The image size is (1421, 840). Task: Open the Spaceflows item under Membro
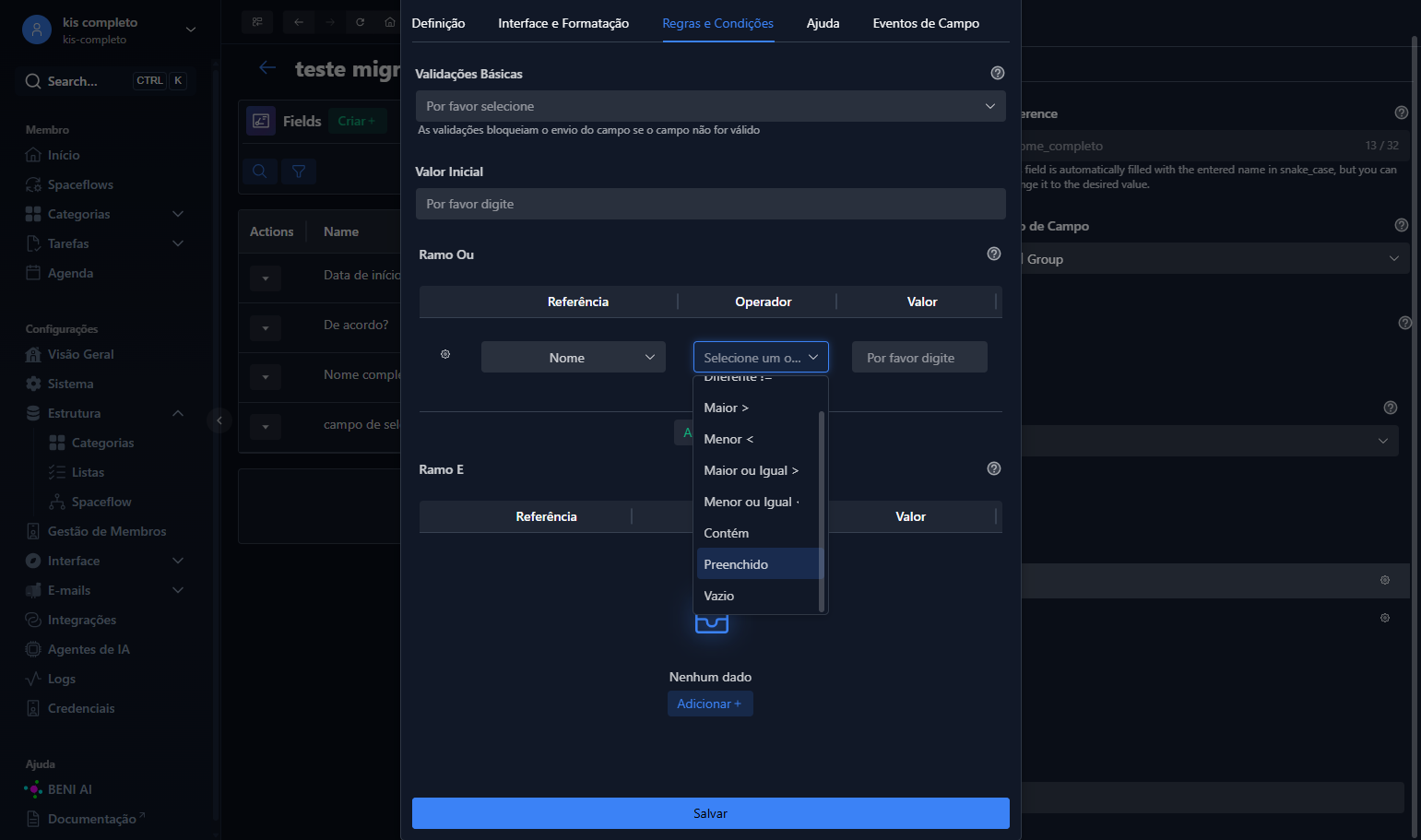pos(80,184)
